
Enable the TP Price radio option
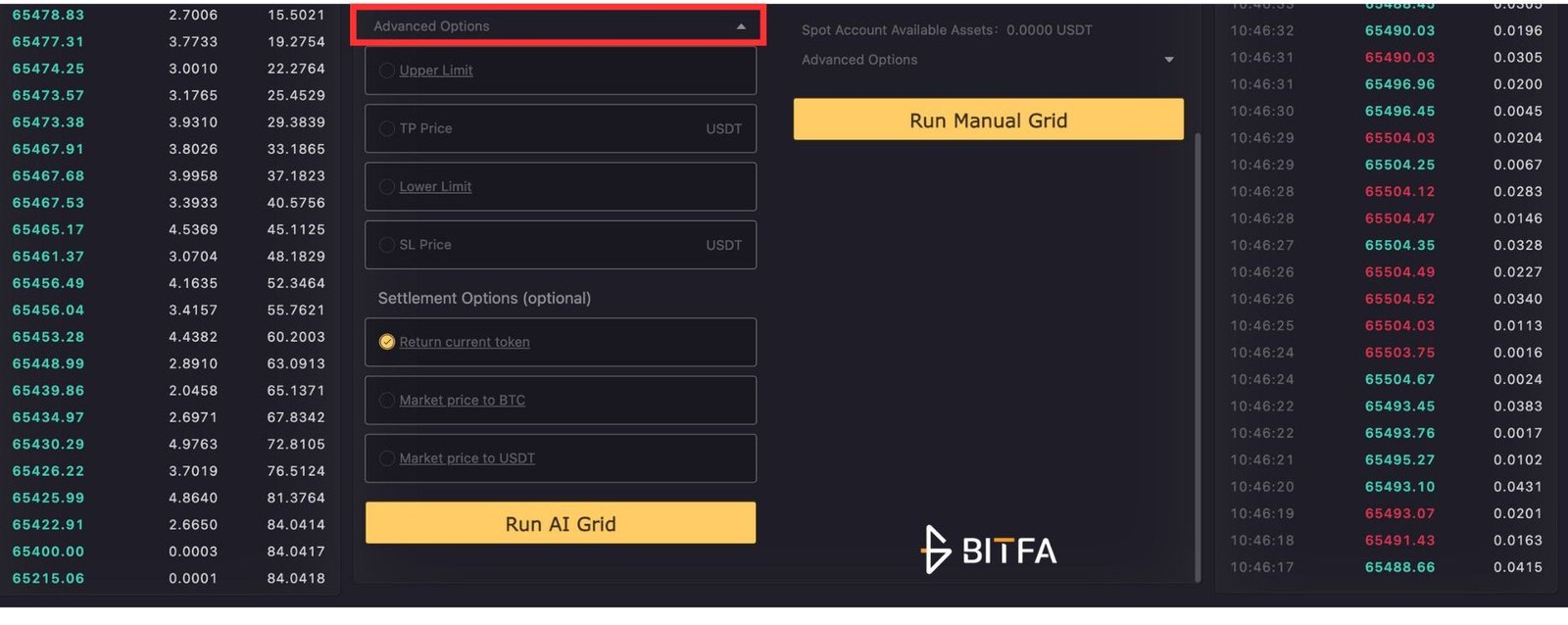[387, 128]
